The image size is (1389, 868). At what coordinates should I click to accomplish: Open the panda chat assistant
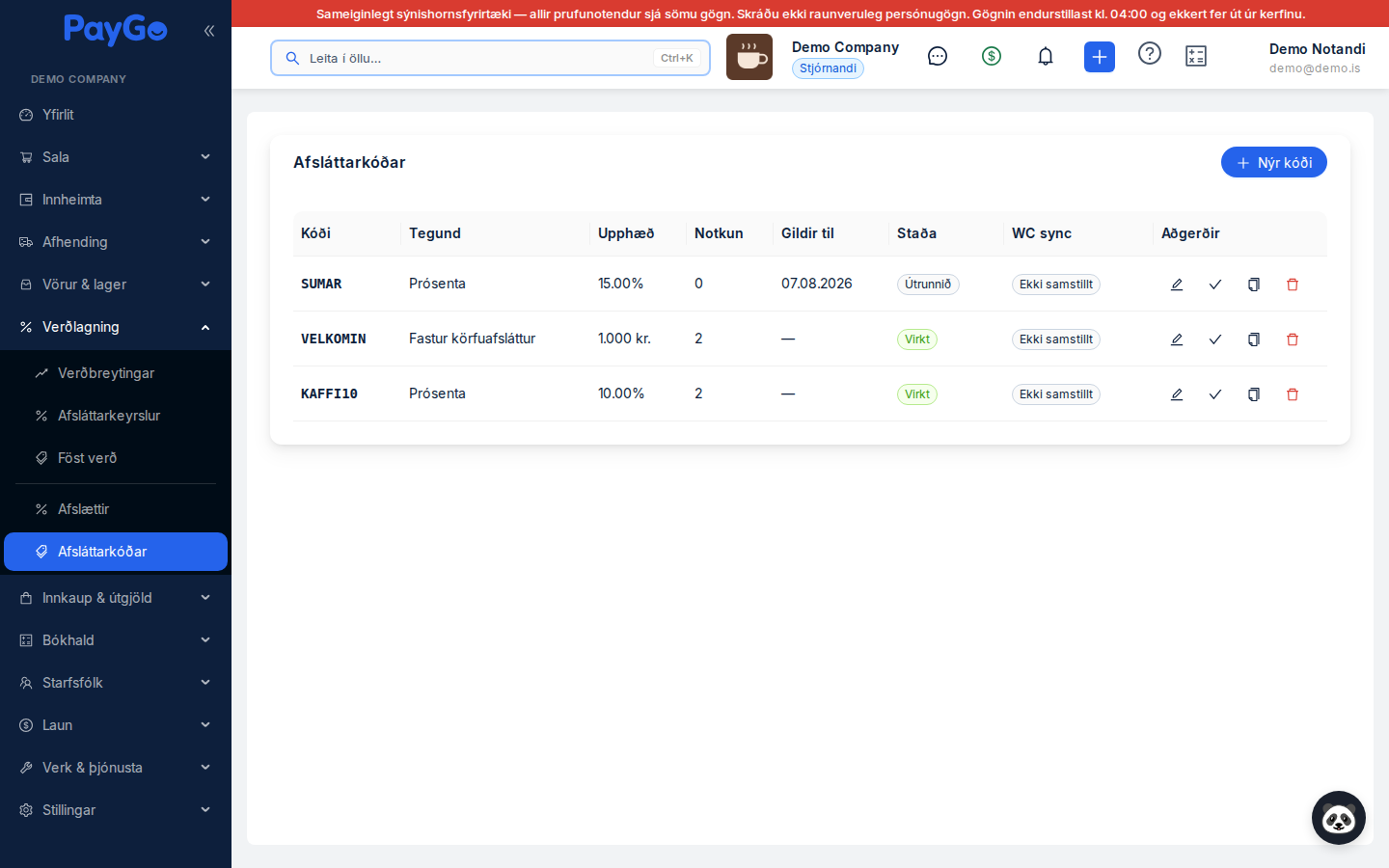(1339, 818)
